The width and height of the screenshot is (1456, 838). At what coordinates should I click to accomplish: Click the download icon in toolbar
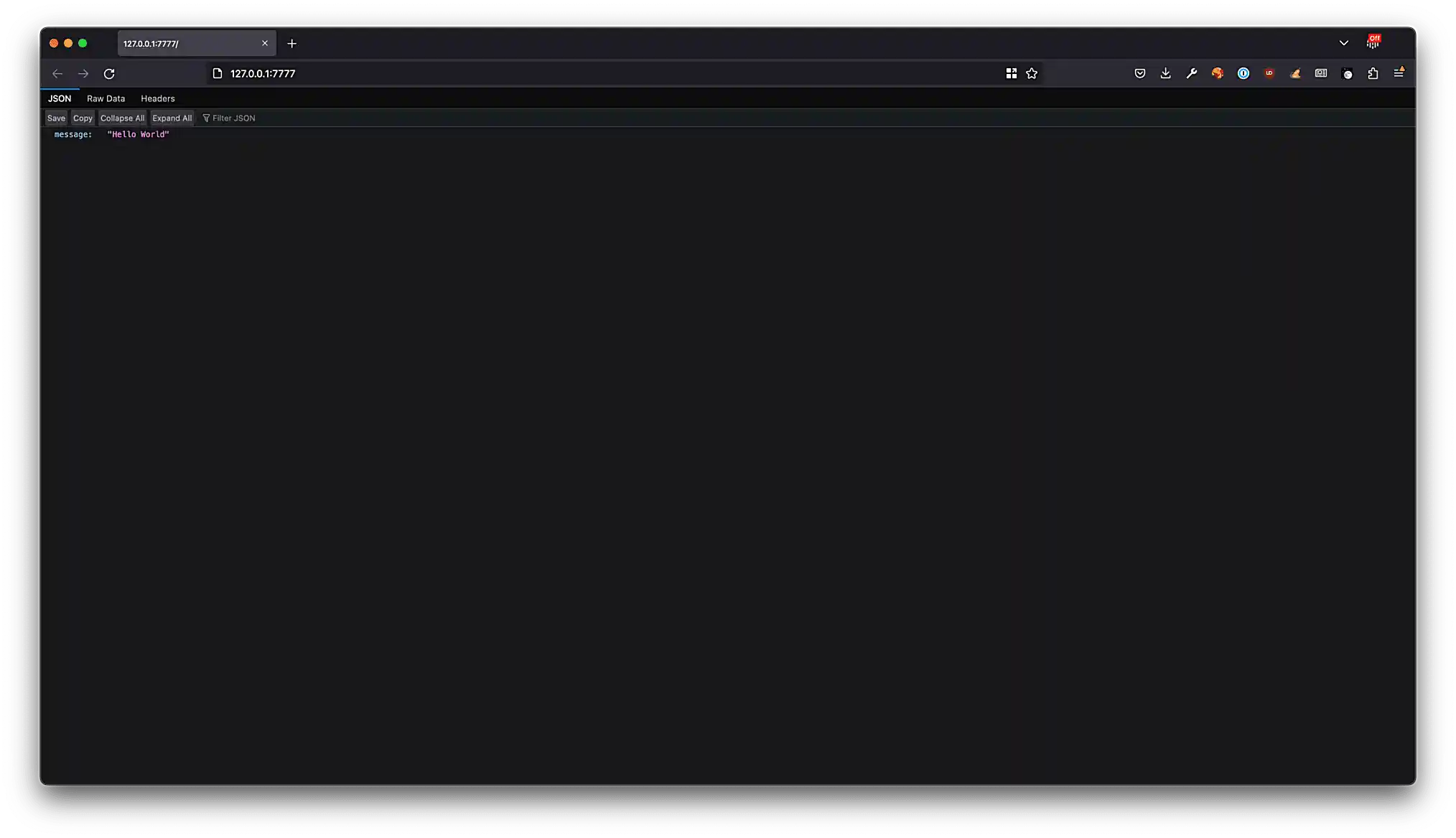point(1166,73)
